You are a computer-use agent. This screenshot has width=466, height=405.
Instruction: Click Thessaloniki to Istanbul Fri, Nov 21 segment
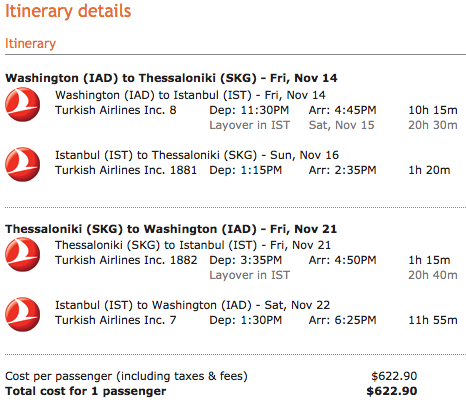193,245
